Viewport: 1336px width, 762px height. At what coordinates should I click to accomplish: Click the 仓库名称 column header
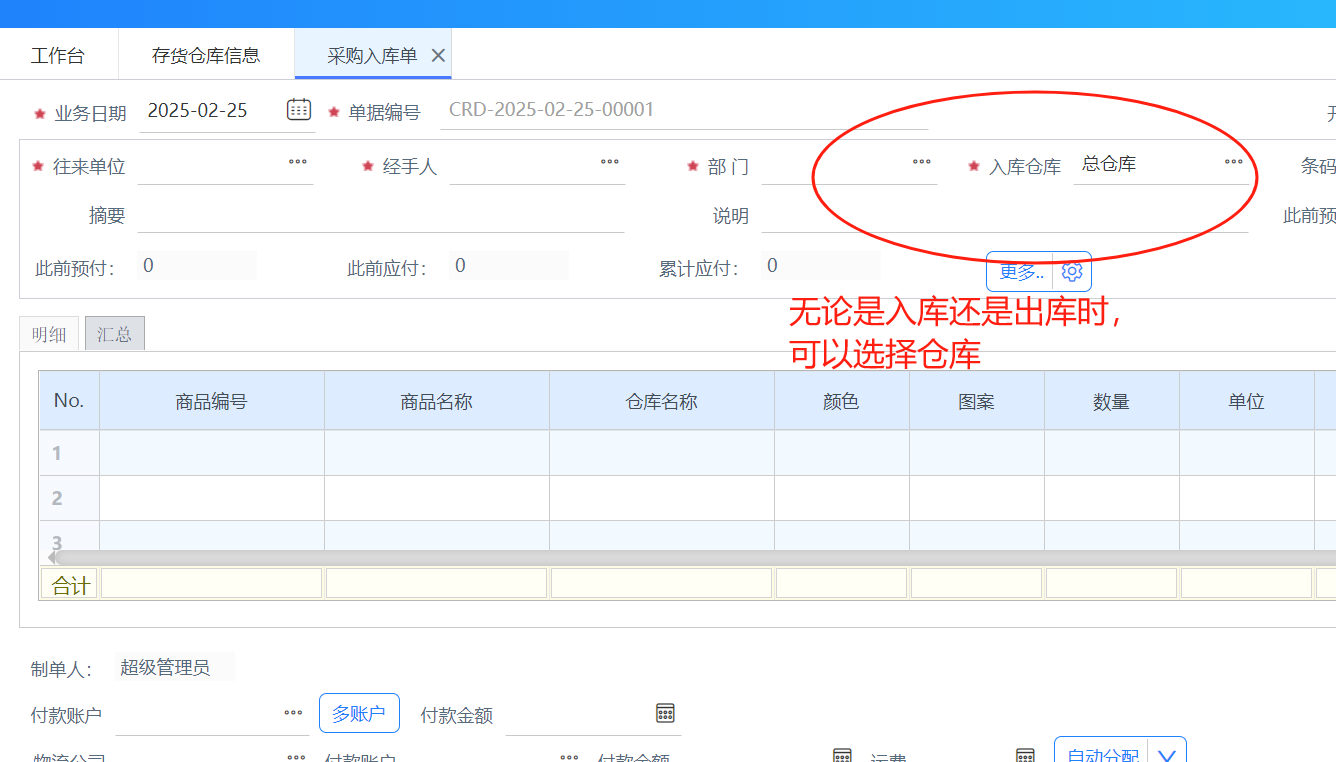[661, 401]
